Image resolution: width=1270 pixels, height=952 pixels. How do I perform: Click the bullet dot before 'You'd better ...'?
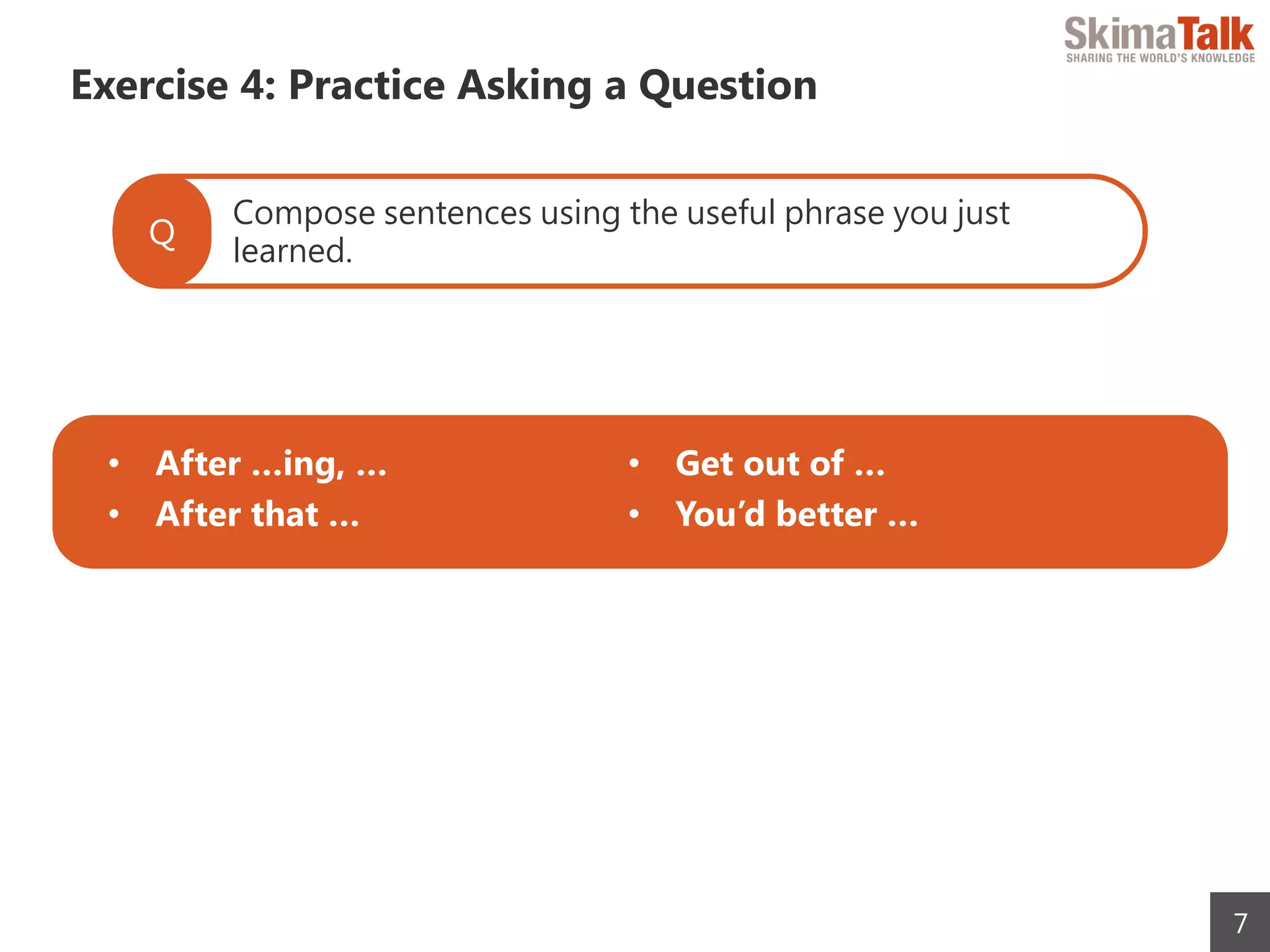(x=634, y=514)
